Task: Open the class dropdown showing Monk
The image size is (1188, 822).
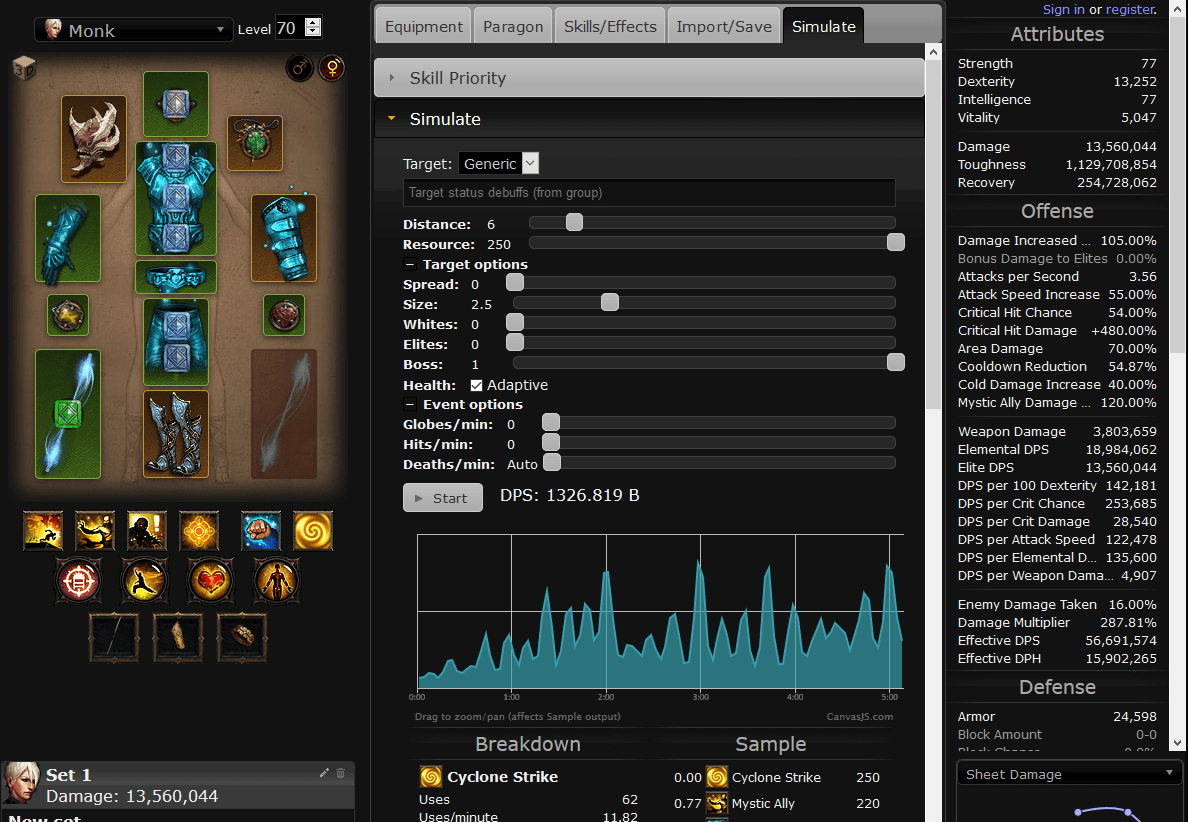Action: (x=133, y=30)
